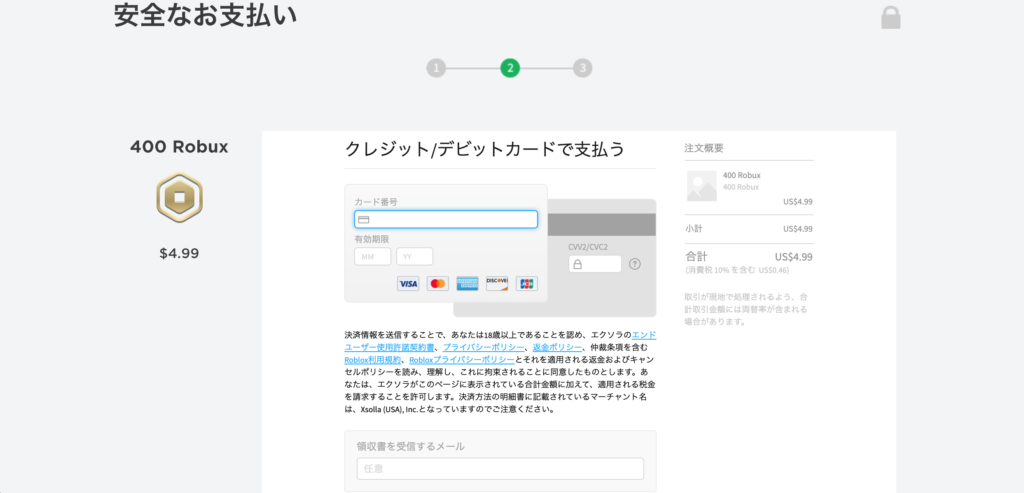The height and width of the screenshot is (493, 1024).
Task: Select the active step 2 indicator
Action: 510,68
